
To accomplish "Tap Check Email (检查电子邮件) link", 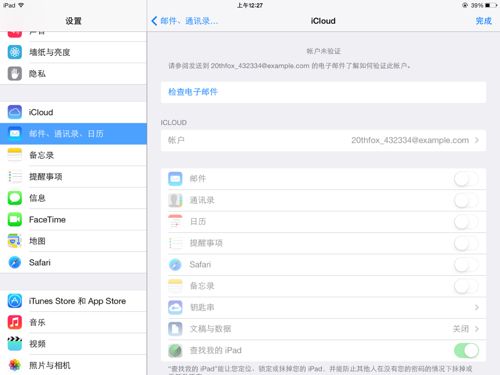I will (193, 92).
